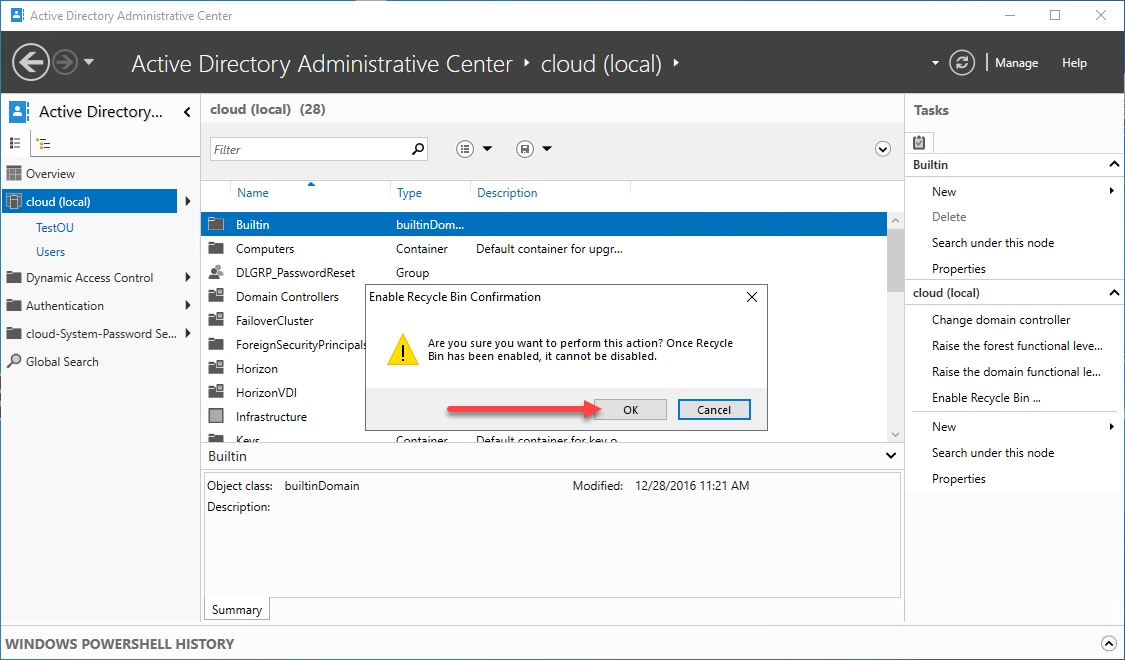Select the Summary tab
The height and width of the screenshot is (660, 1125).
[236, 610]
